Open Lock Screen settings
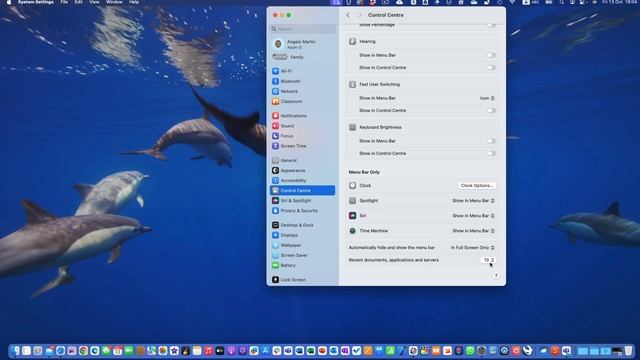640x360 pixels. tap(302, 280)
